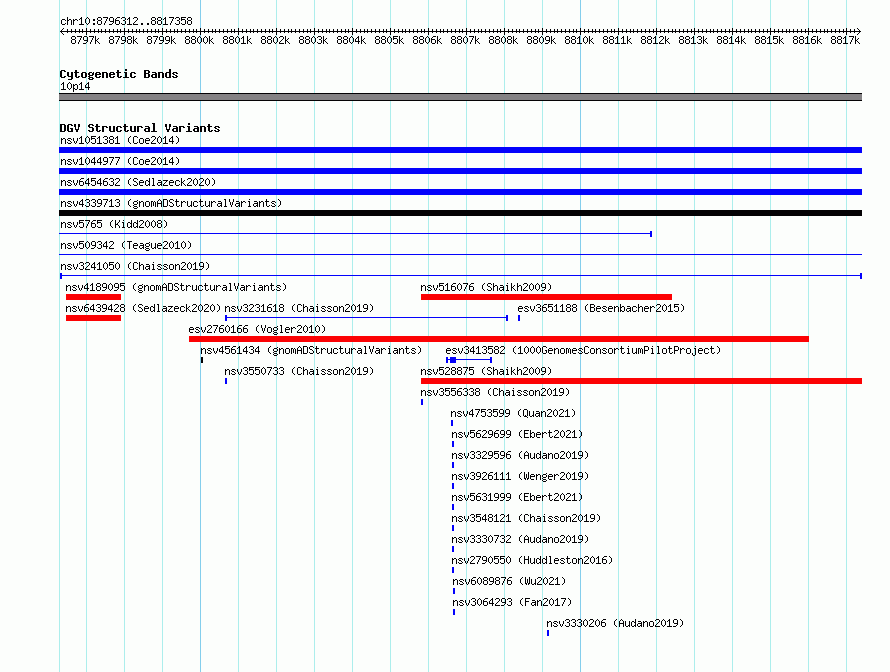Image resolution: width=890 pixels, height=672 pixels.
Task: Open the nsv3329596 (Audano2019) label
Action: [520, 455]
